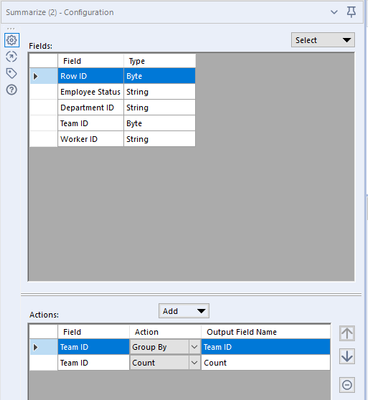Open the Configuration gear tab icon
368x400 pixels.
tap(12, 40)
